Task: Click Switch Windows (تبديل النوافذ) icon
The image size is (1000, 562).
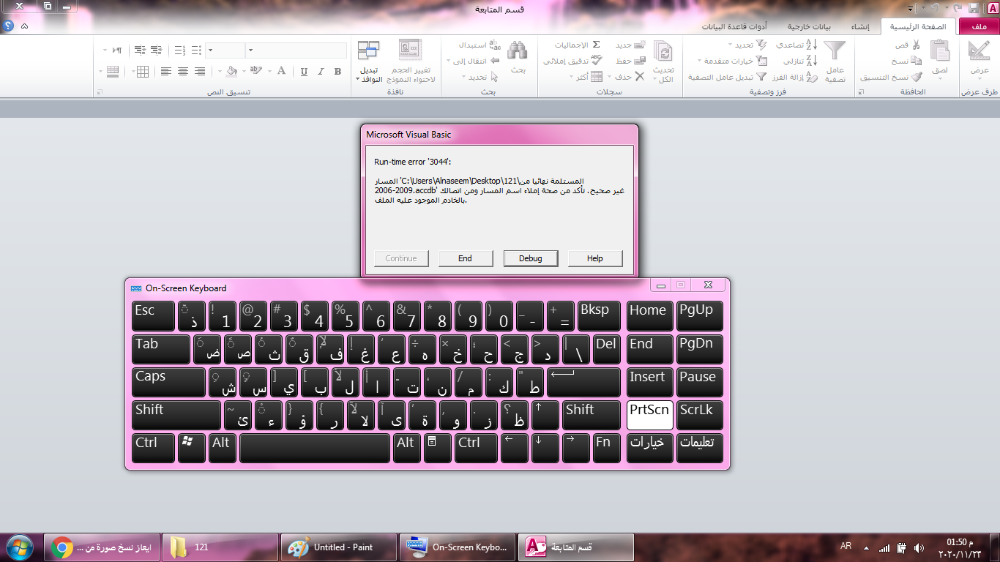Action: 368,51
